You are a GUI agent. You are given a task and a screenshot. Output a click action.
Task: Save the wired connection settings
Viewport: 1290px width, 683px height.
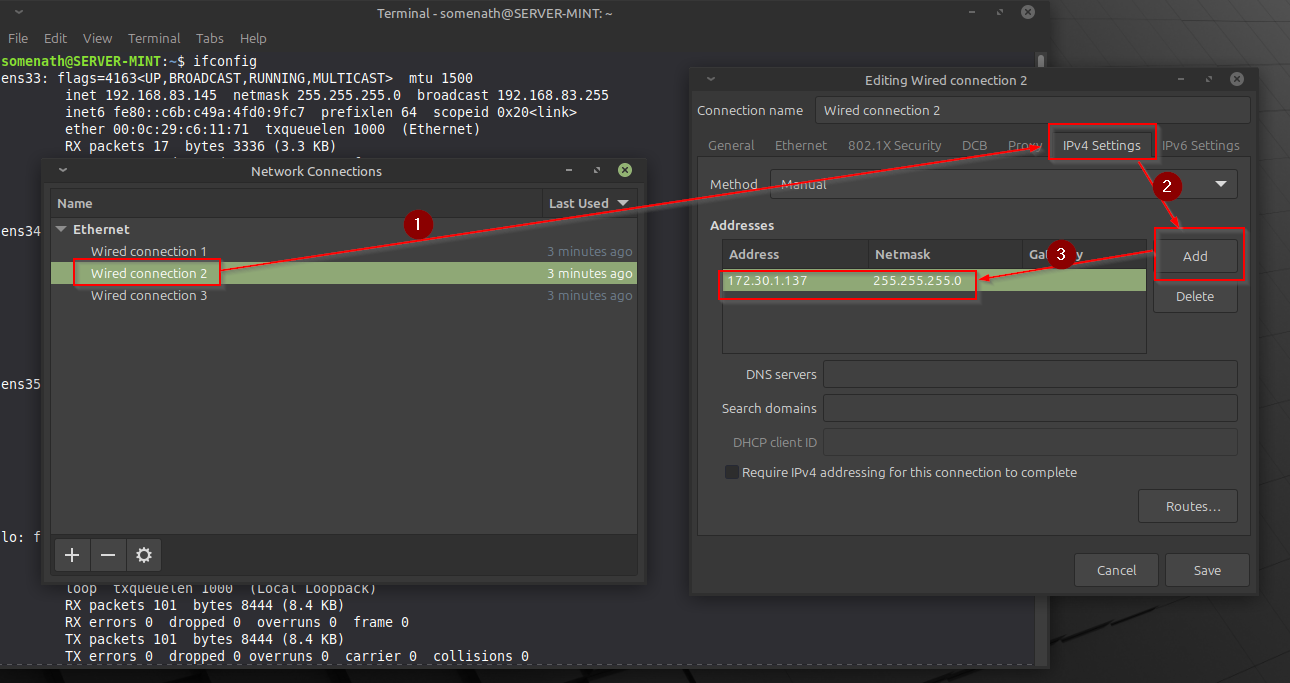pos(1207,570)
